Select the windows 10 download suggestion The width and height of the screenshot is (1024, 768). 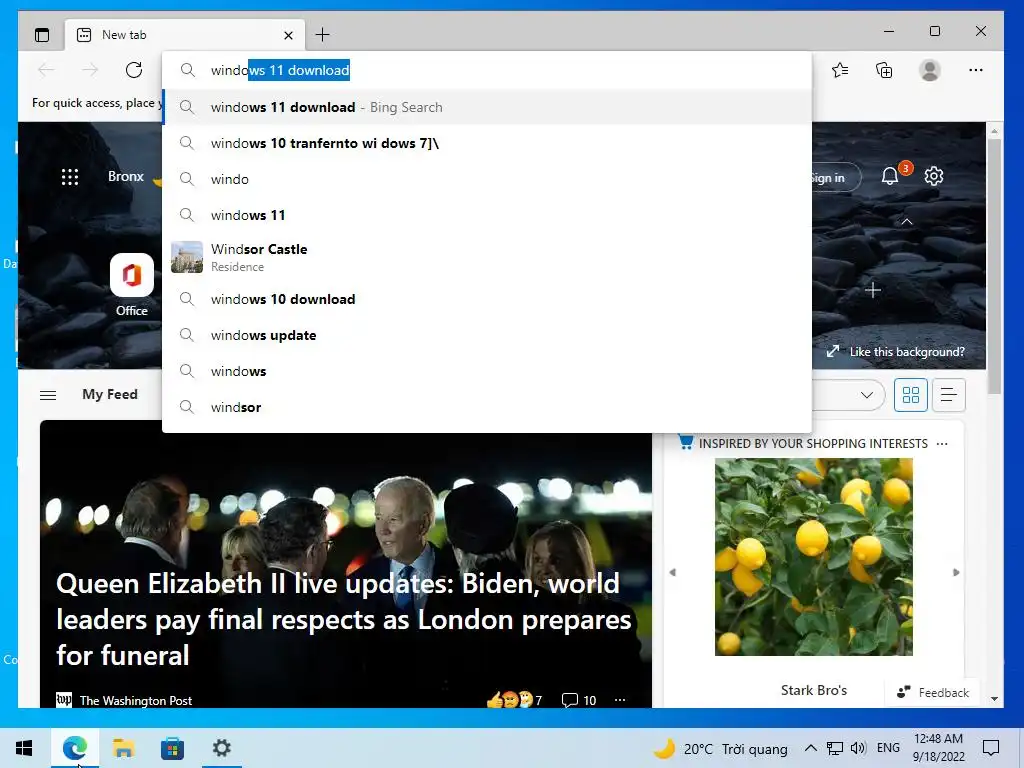click(487, 299)
